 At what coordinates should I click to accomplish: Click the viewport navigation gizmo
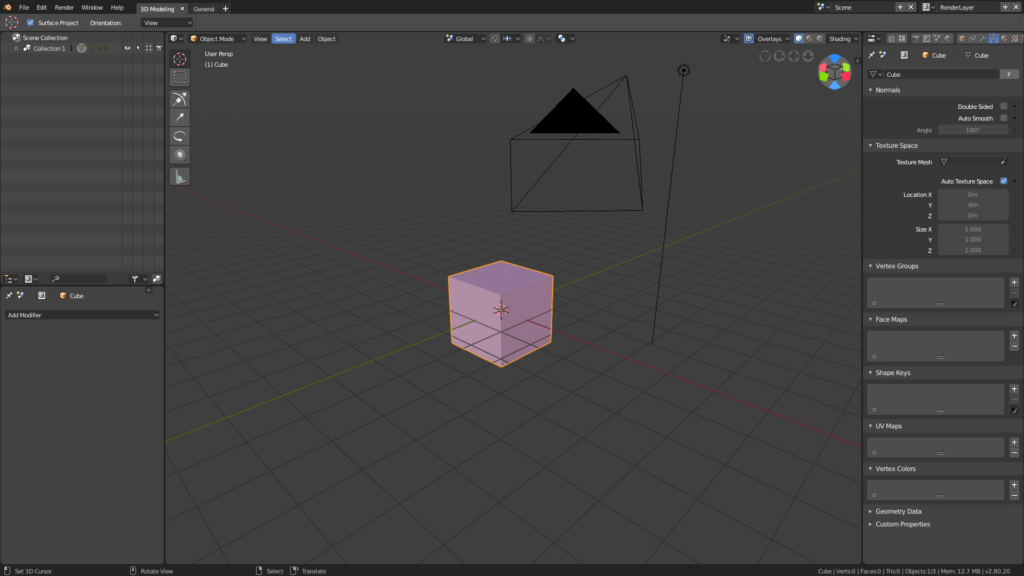pyautogui.click(x=834, y=71)
